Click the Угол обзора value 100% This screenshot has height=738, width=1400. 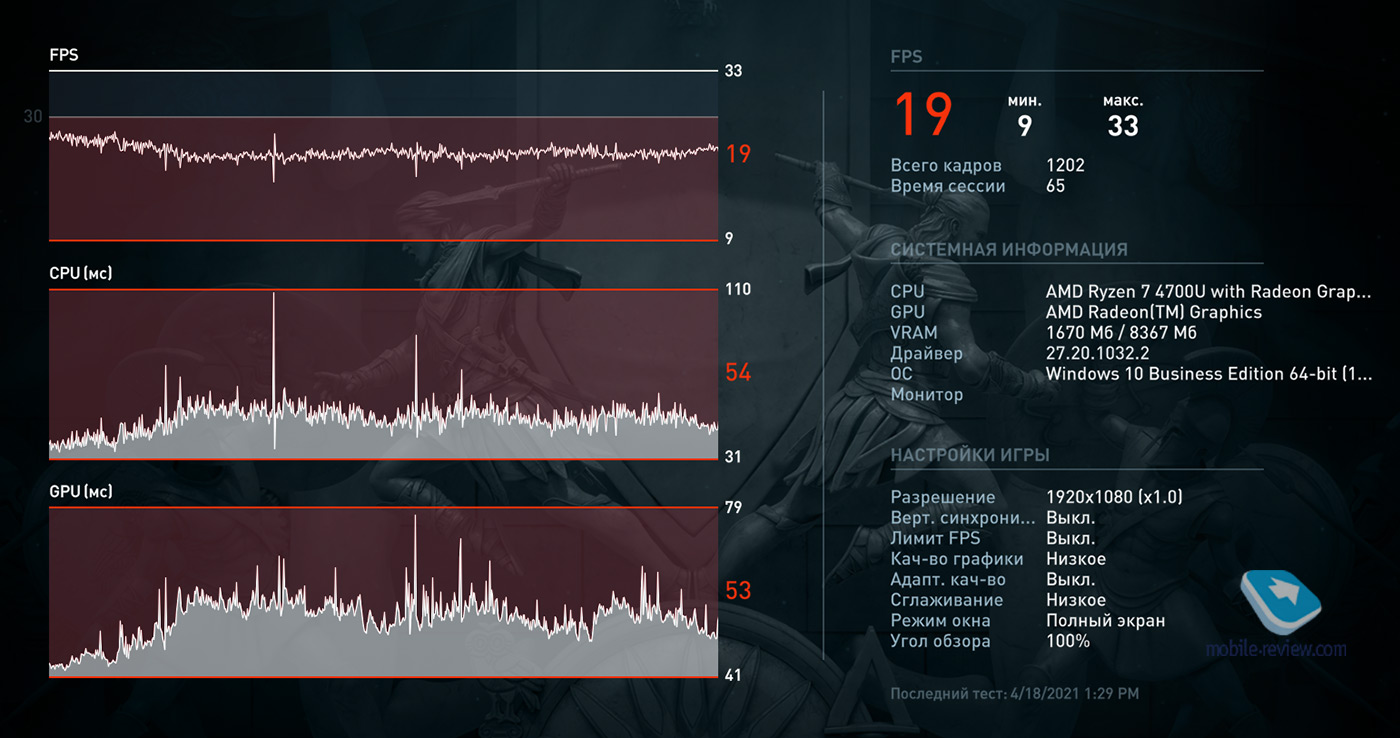pyautogui.click(x=1068, y=641)
